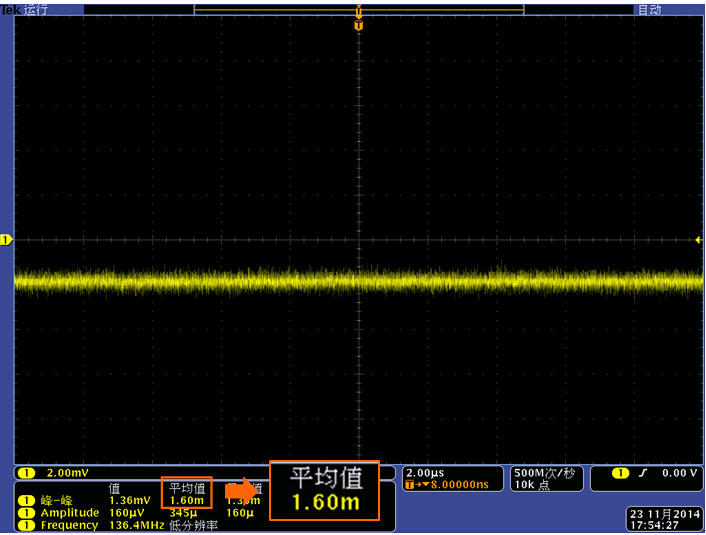Image resolution: width=706 pixels, height=535 pixels.
Task: Click the channel badge of the 峰-峰 measurement
Action: pos(27,500)
